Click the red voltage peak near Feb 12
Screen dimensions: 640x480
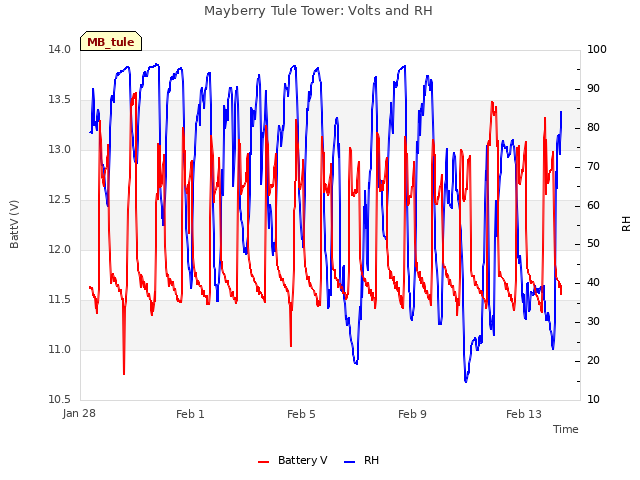tap(493, 102)
